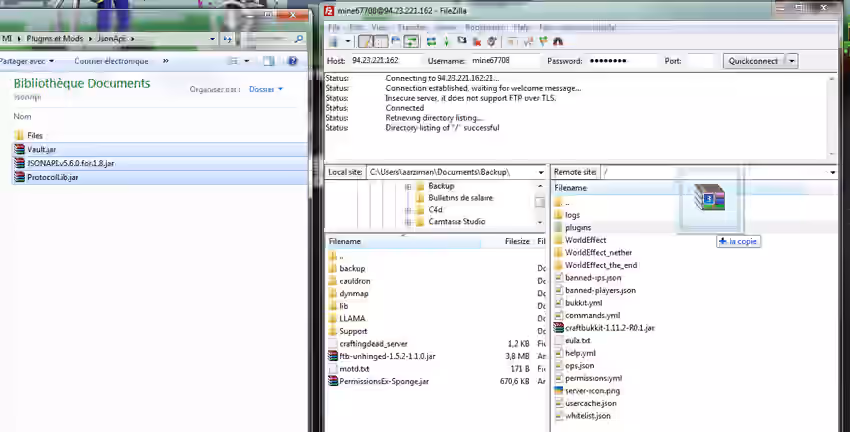
Task: Disconnect from the current server
Action: click(x=477, y=42)
